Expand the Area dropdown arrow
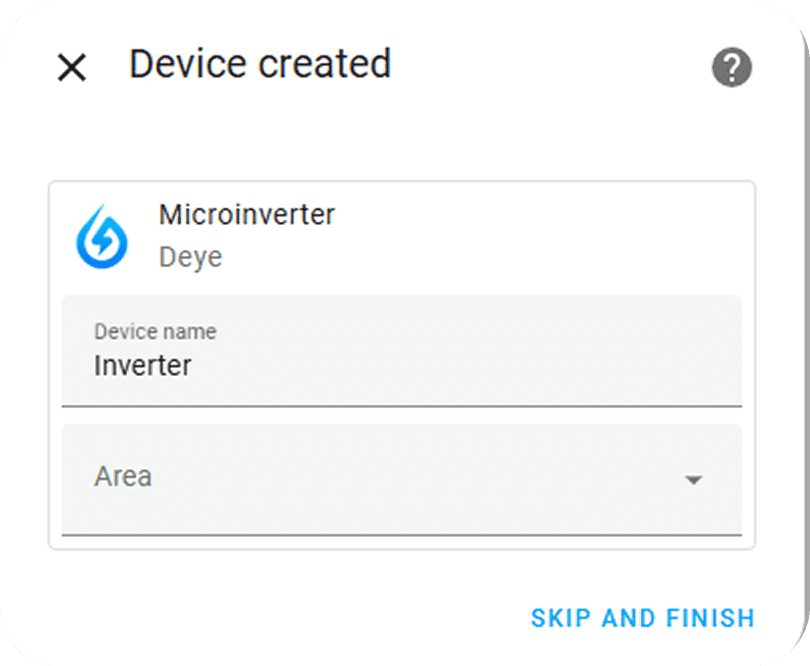Screen dimensions: 810x666 coord(693,480)
